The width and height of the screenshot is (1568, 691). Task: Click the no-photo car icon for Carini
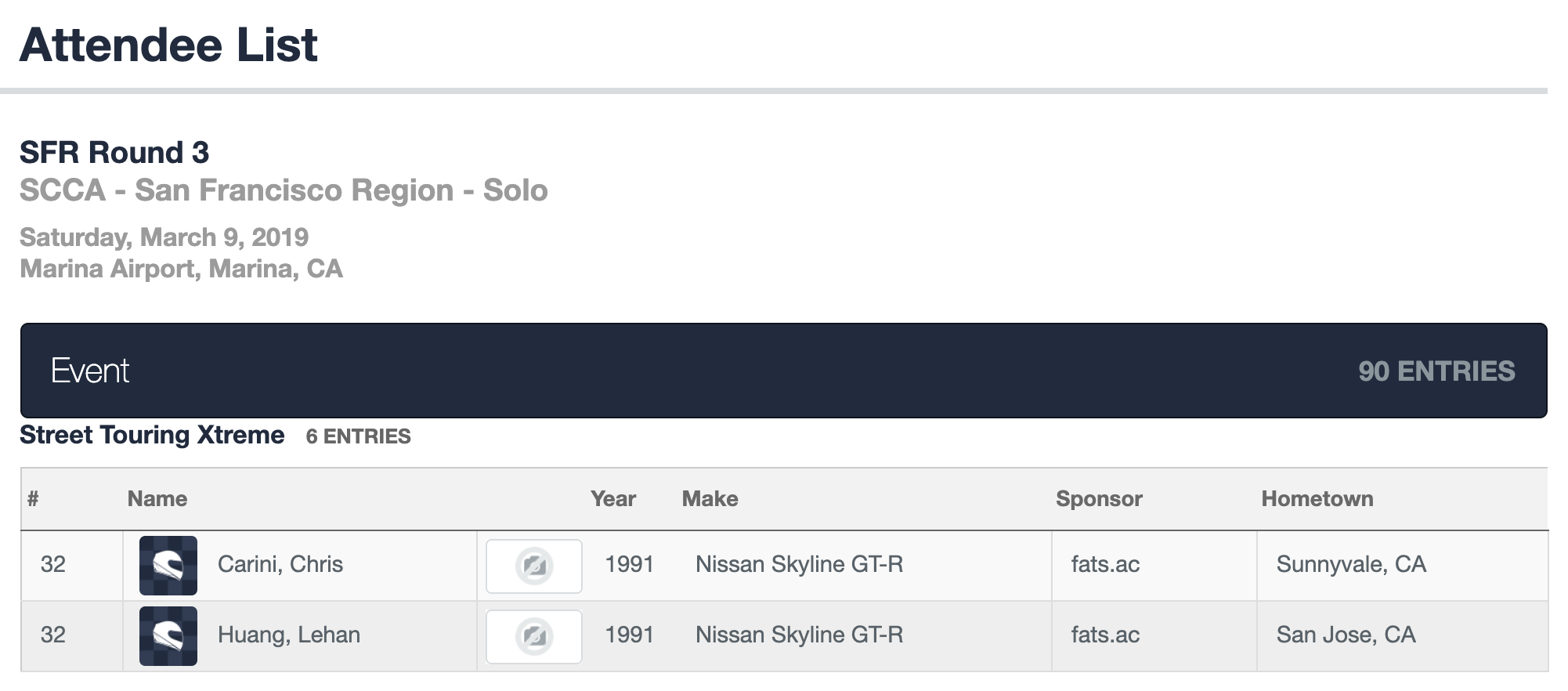tap(534, 566)
